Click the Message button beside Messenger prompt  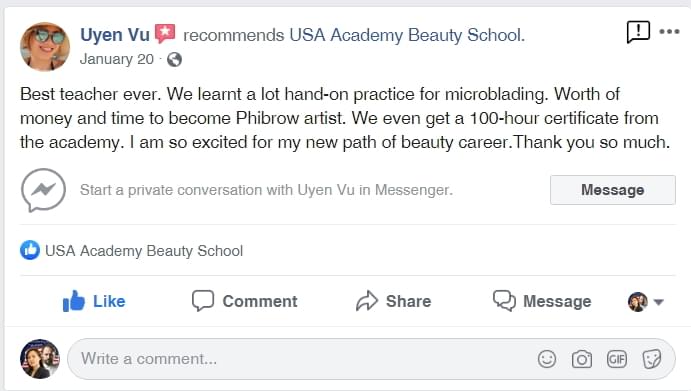613,190
